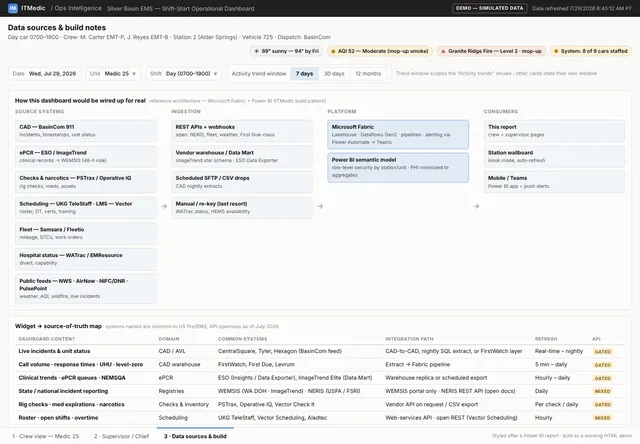Click Checks & narcotics PSTrax card
This screenshot has height=444, width=640.
pyautogui.click(x=86, y=182)
